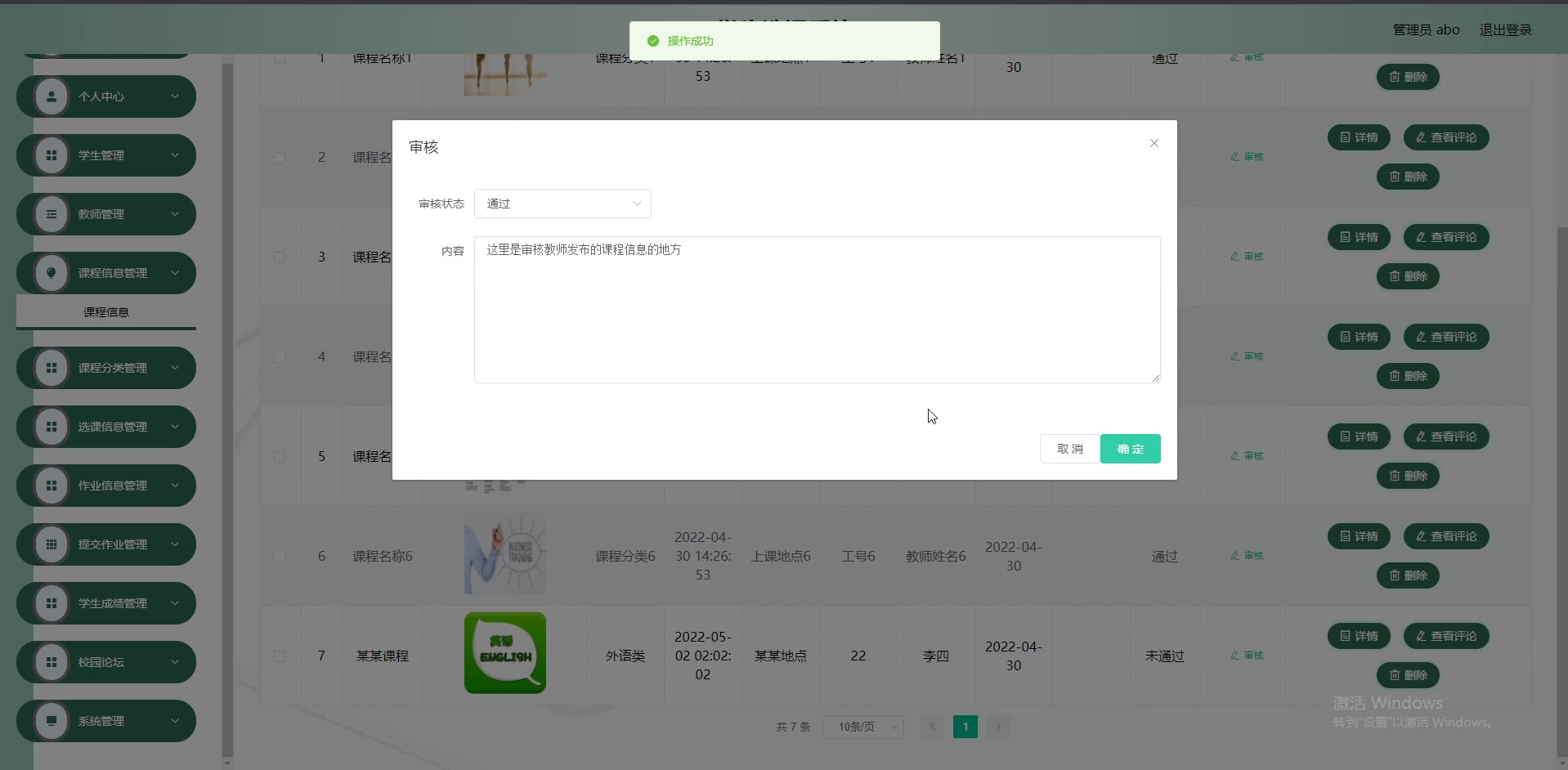Tick the checkbox for row 3

tap(280, 257)
